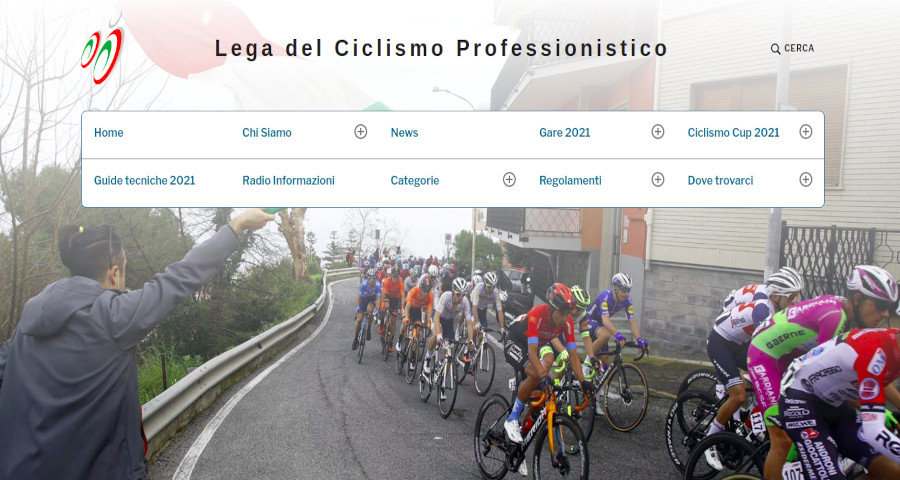900x480 pixels.
Task: Expand the Categorie submenu plus icon
Action: click(509, 180)
